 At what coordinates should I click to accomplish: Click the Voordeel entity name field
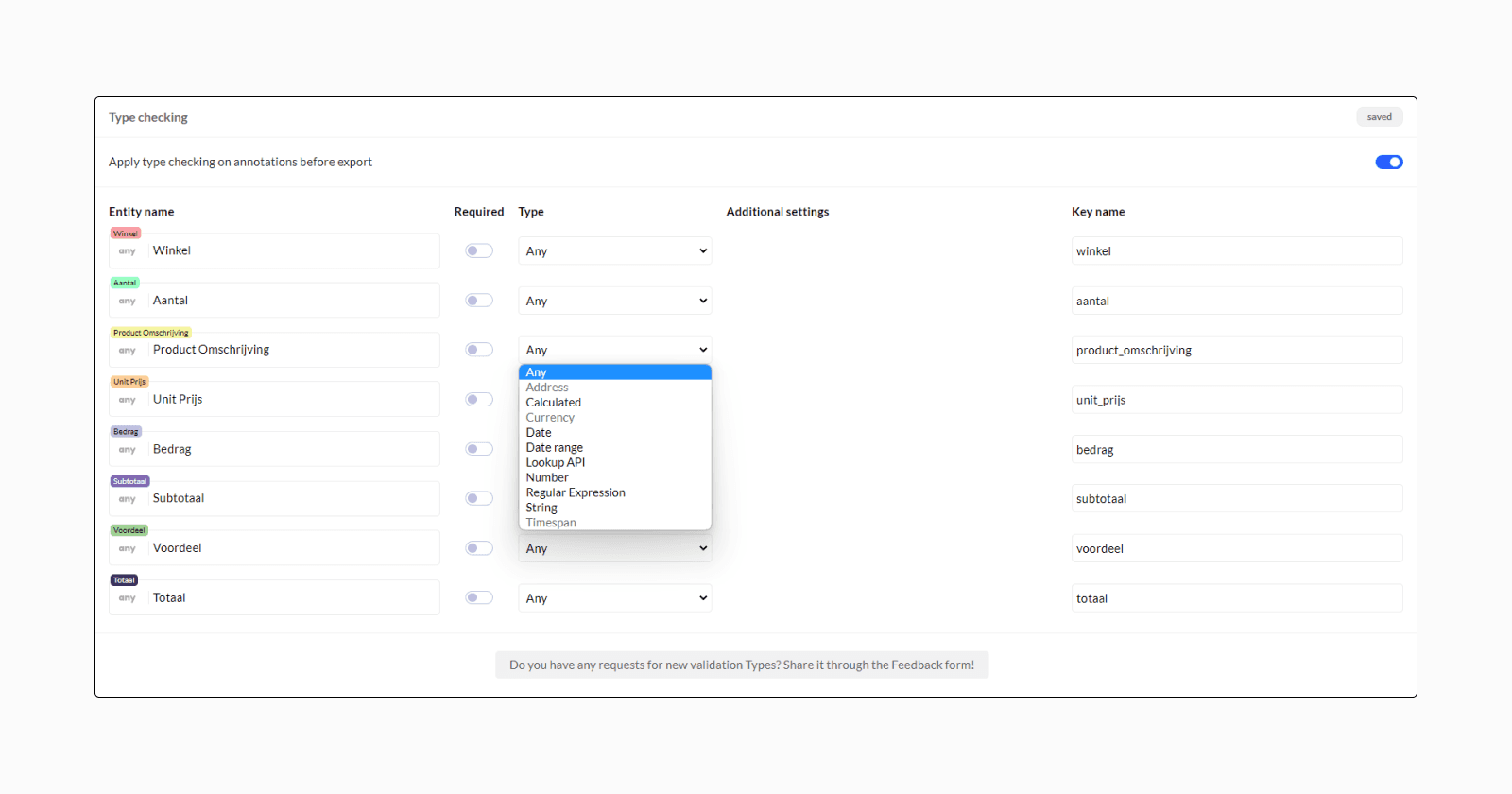[293, 548]
